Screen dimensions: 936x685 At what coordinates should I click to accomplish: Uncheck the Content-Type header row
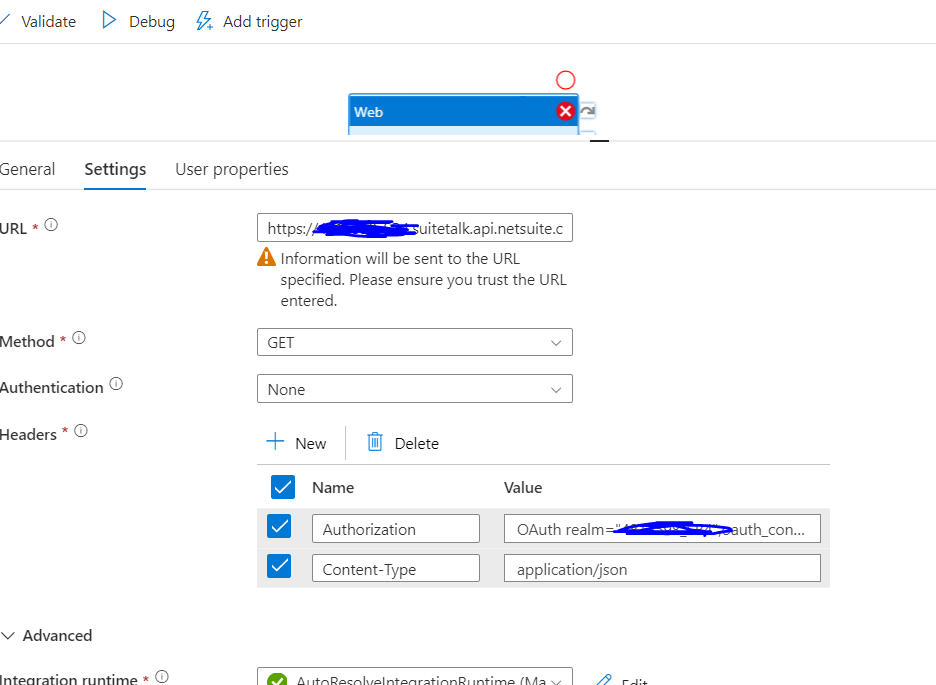coord(282,567)
